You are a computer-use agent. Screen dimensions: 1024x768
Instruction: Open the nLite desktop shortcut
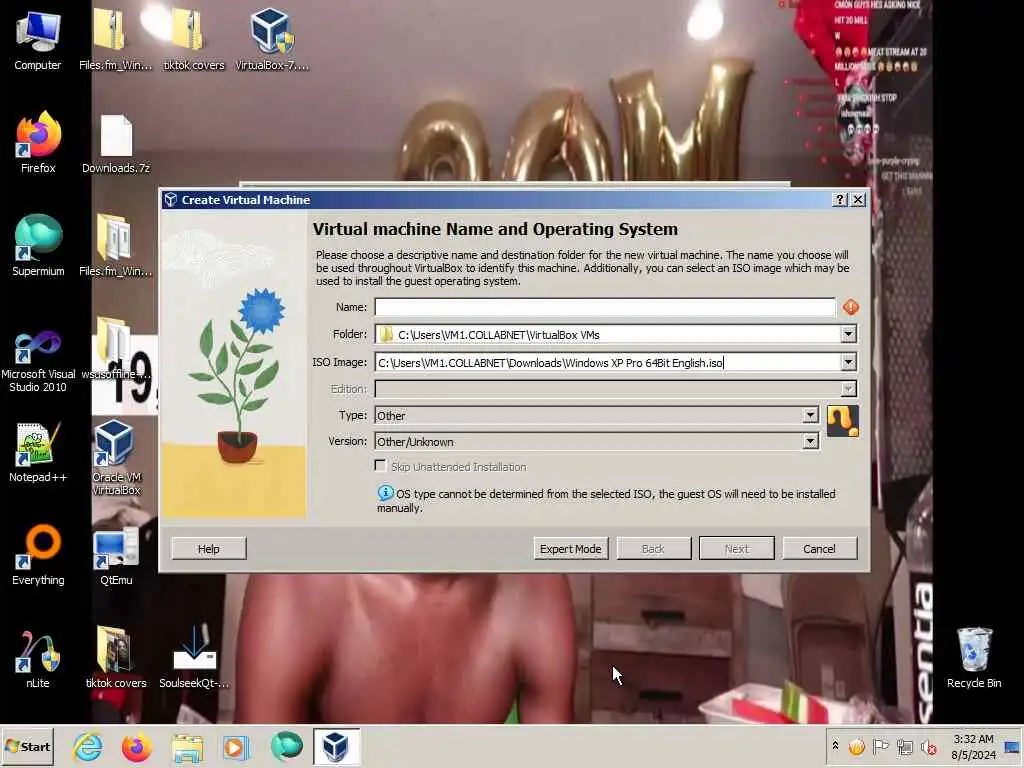pos(38,658)
